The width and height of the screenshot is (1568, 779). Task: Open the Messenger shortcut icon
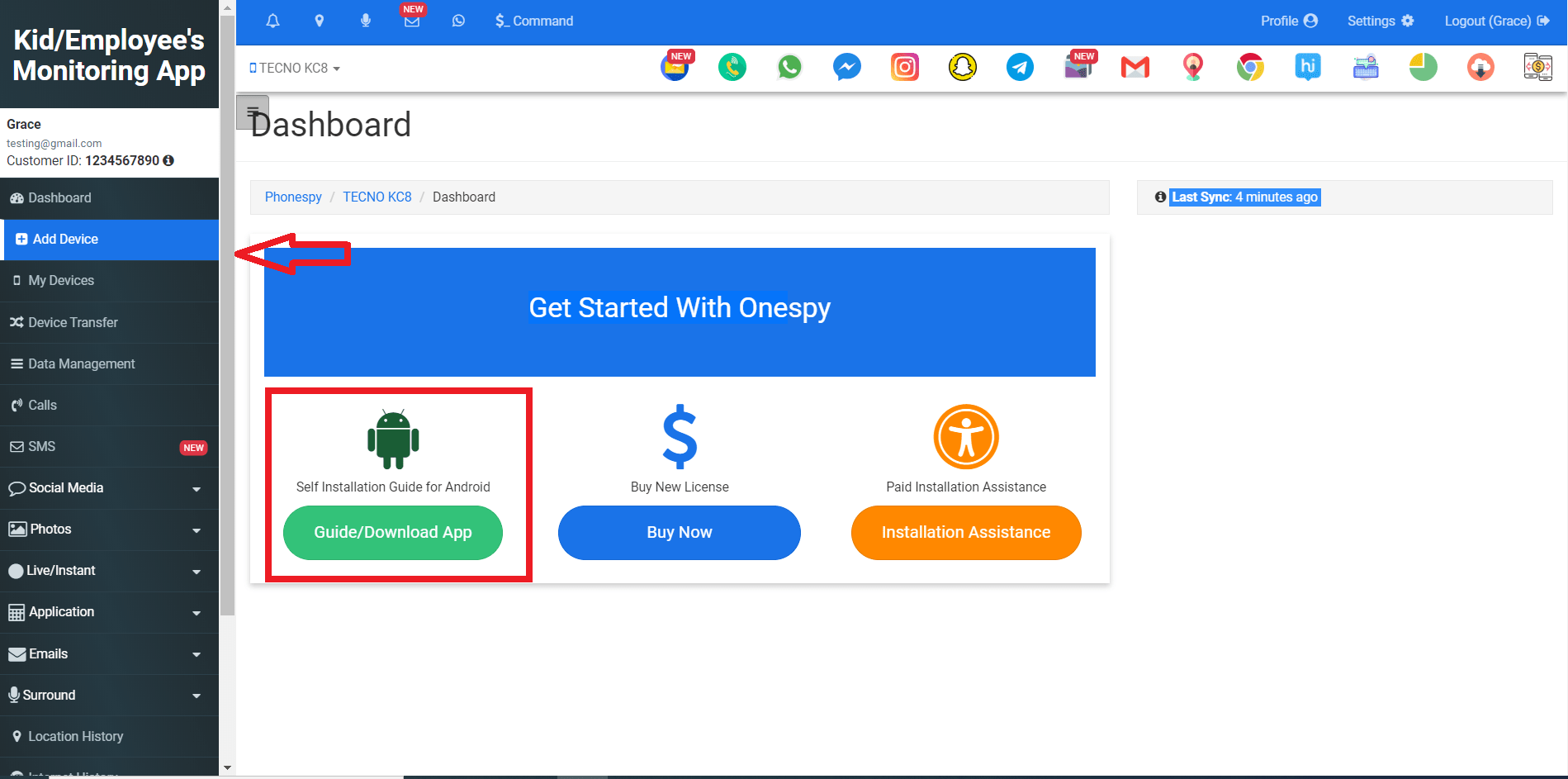[847, 67]
